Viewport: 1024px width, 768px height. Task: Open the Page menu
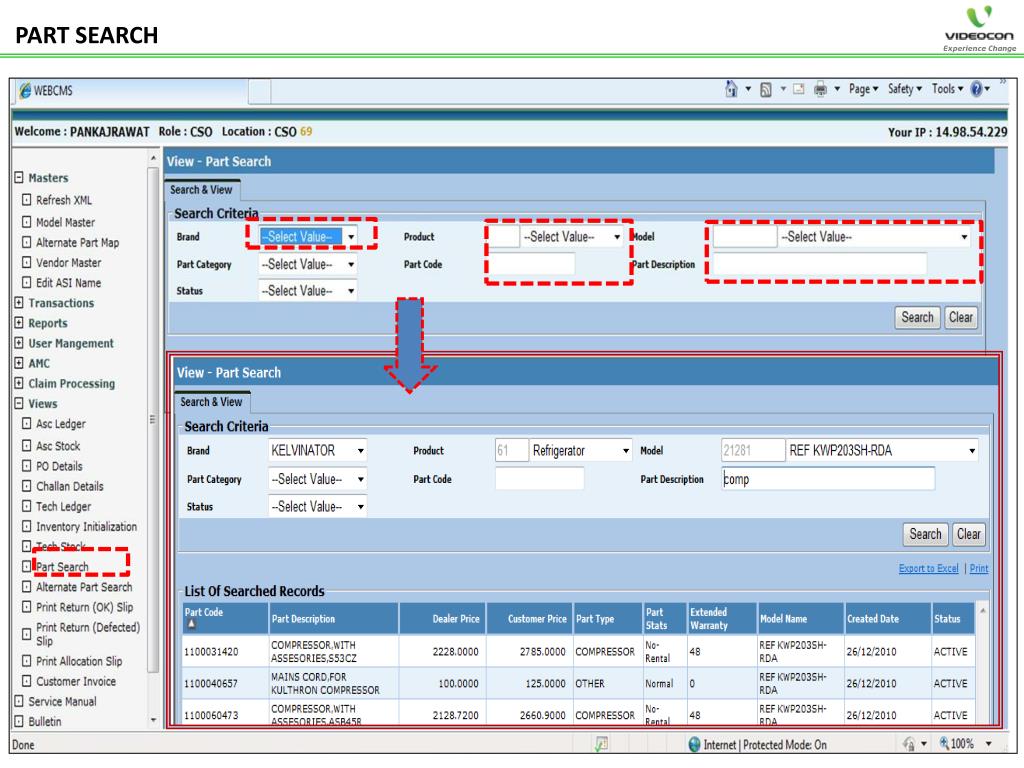(x=863, y=89)
